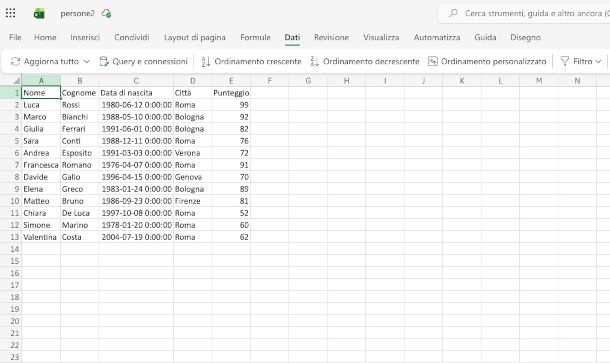Click the Ordinamento decrescente sort icon
The height and width of the screenshot is (363, 610).
point(314,61)
